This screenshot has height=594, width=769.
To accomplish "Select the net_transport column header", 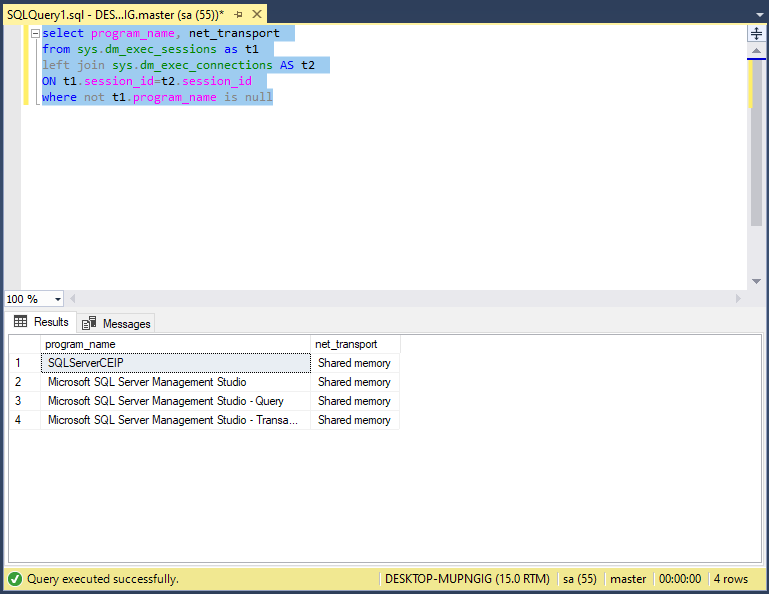I will point(355,344).
